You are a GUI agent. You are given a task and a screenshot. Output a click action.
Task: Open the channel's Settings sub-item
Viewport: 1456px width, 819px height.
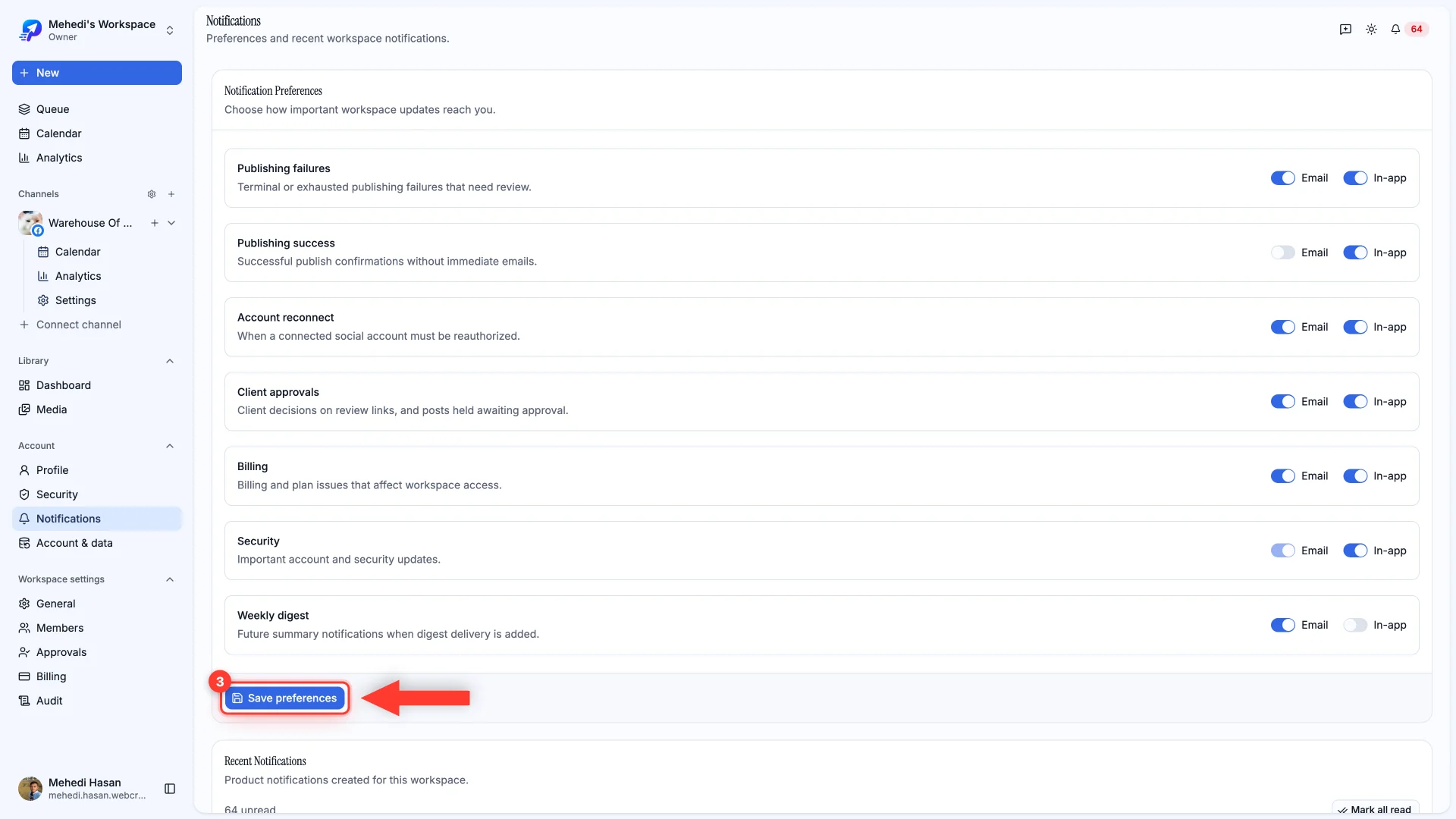click(x=106, y=300)
